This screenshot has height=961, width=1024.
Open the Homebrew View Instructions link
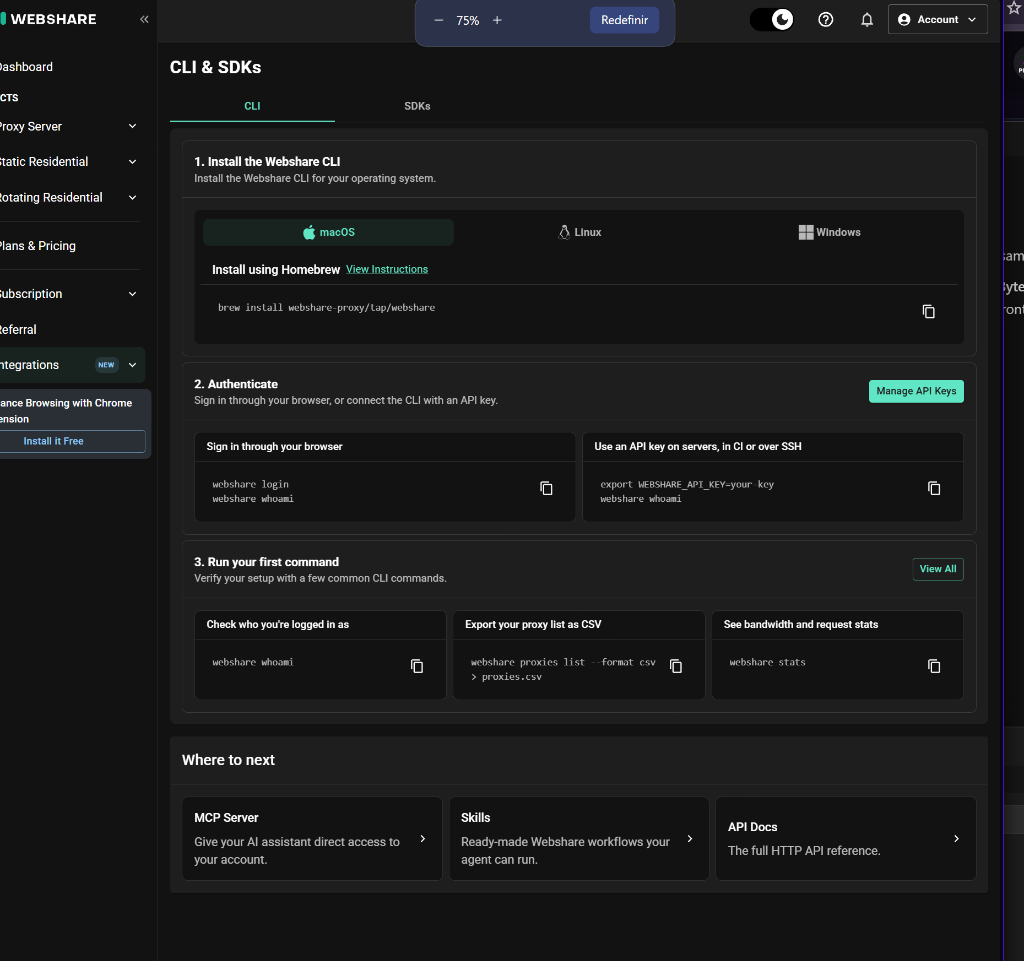(x=387, y=270)
